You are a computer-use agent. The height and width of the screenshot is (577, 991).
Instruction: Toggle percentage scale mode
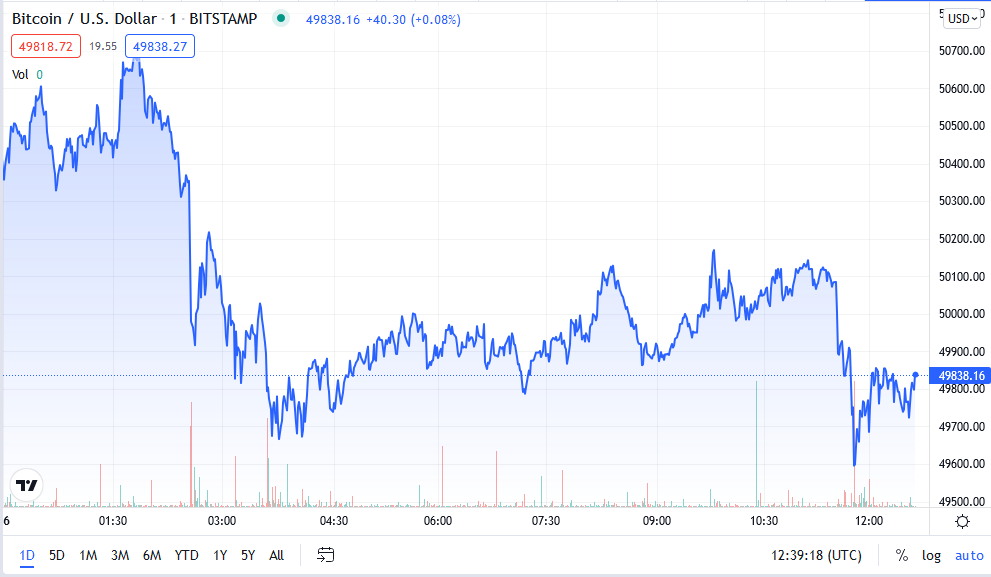point(901,555)
